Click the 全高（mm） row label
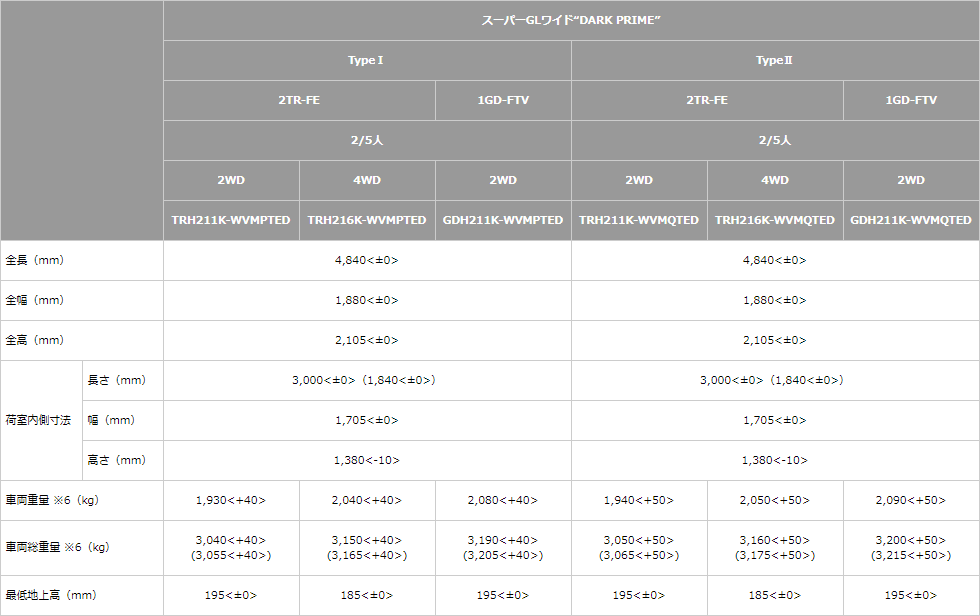Screen dimensions: 980x616 click(82, 340)
